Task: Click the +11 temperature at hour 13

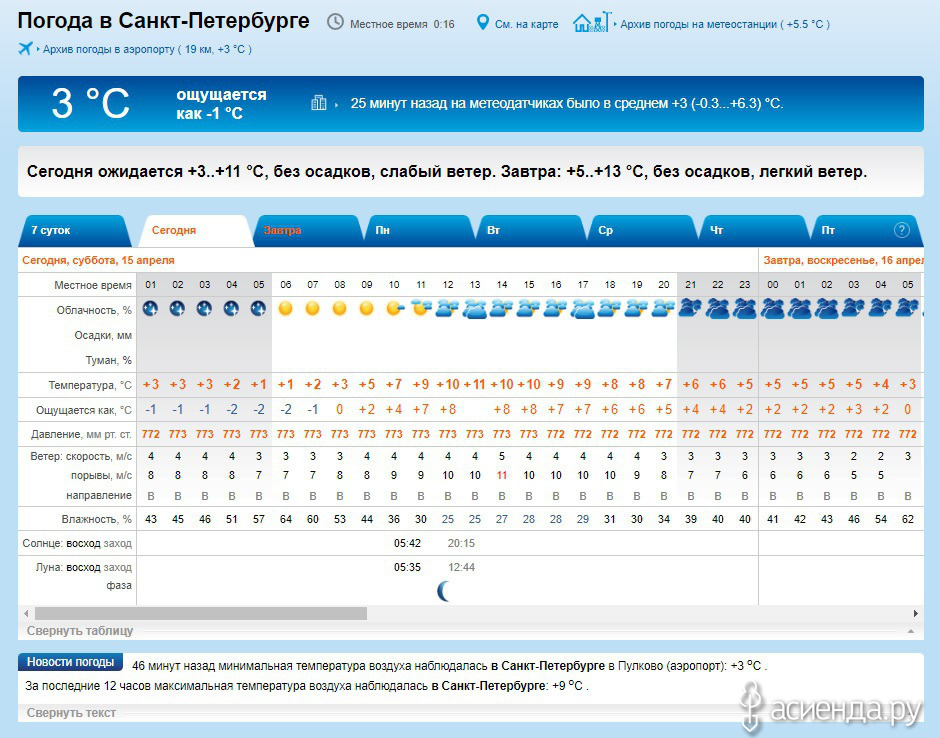Action: (474, 384)
